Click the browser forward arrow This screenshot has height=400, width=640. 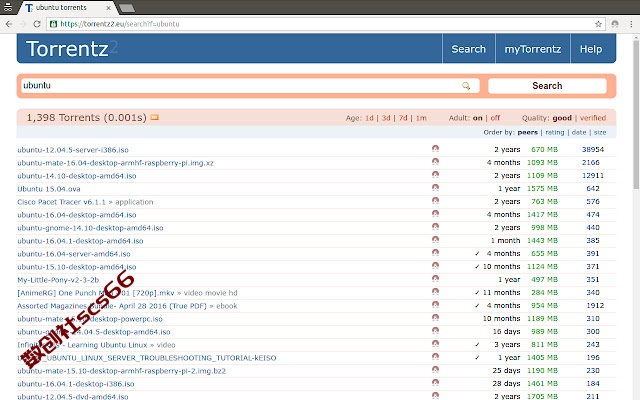pos(23,24)
